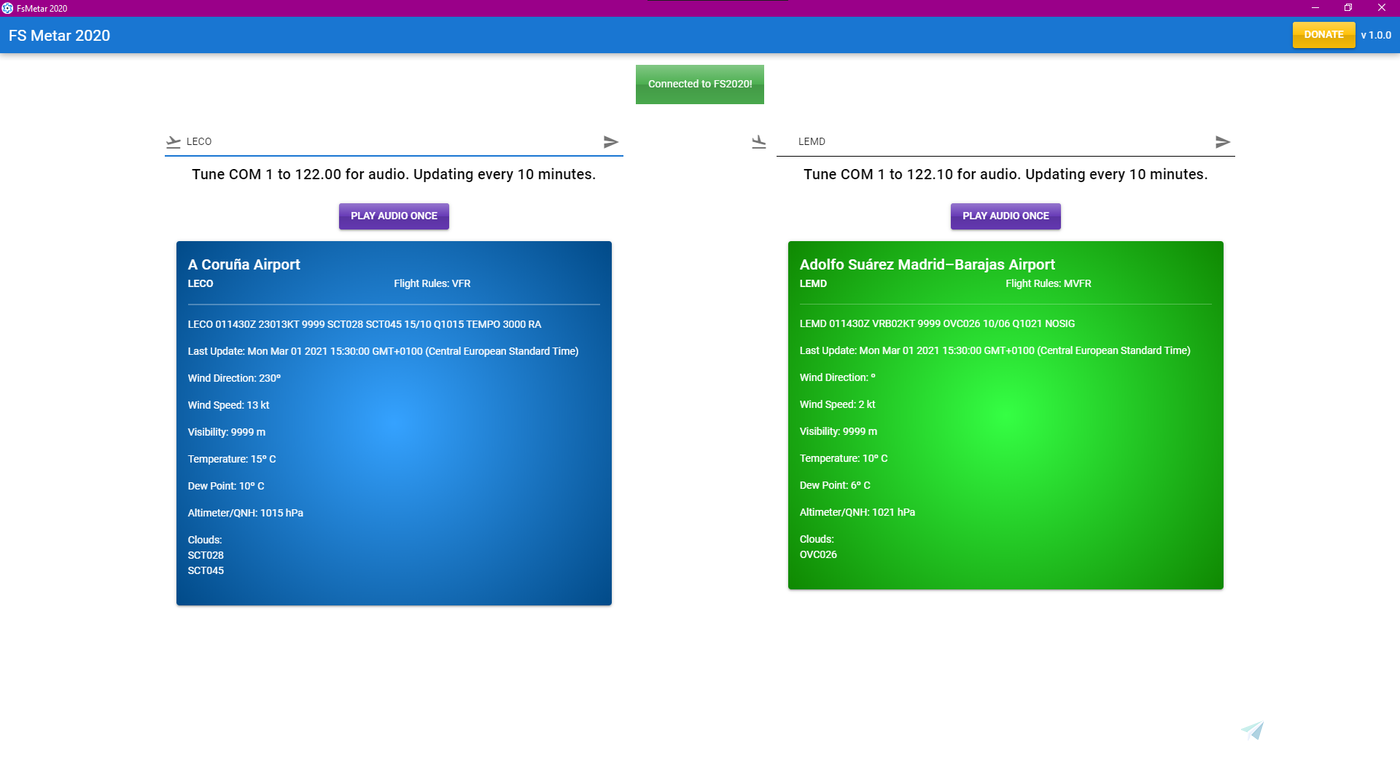Open the yellow DONATE button
This screenshot has height=762, width=1400.
(1323, 35)
